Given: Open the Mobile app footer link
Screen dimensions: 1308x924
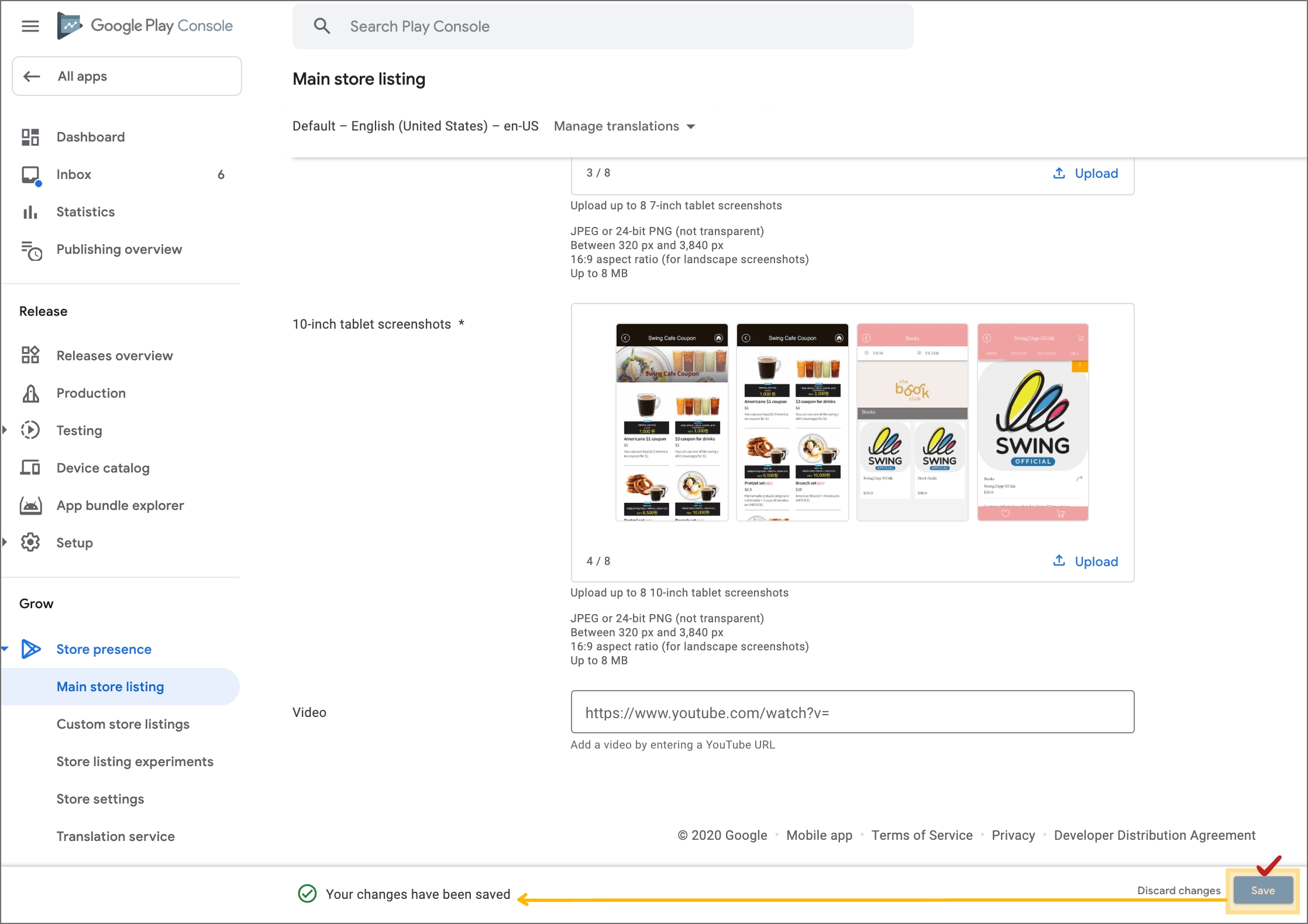Looking at the screenshot, I should coord(819,835).
